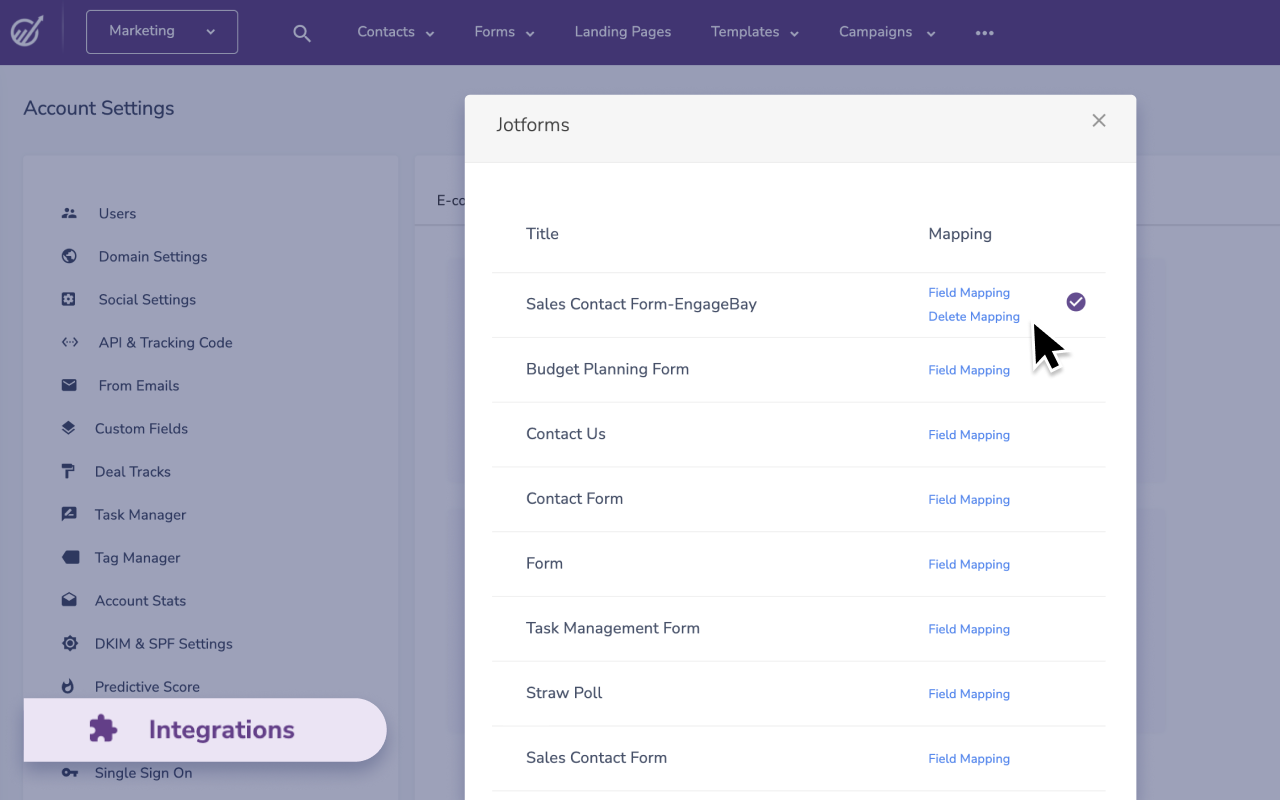Open Field Mapping for Budget Planning Form
The height and width of the screenshot is (800, 1280).
969,370
